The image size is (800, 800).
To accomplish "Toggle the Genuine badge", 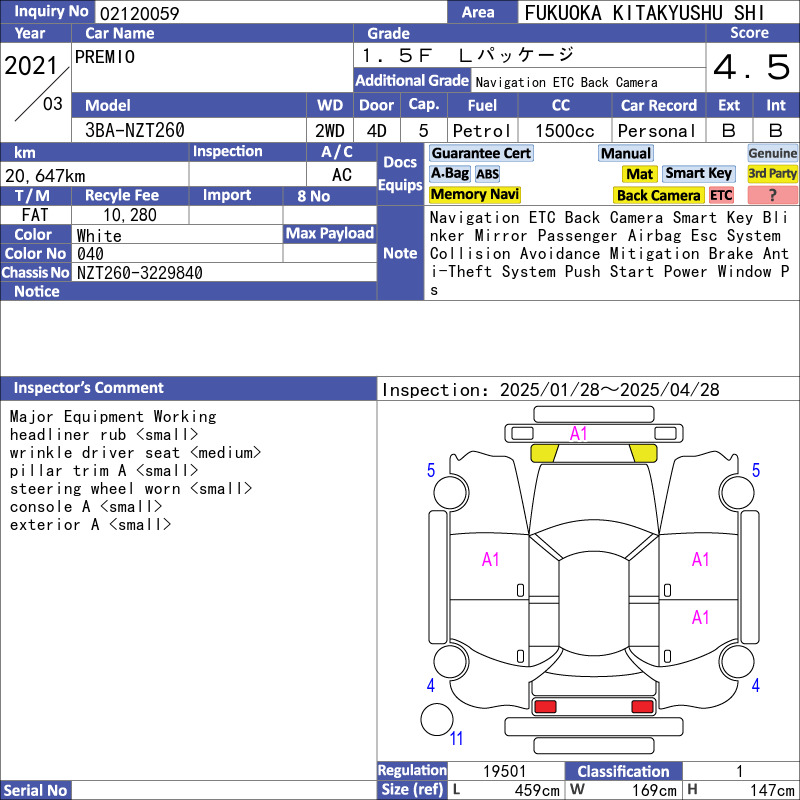I will (x=772, y=153).
